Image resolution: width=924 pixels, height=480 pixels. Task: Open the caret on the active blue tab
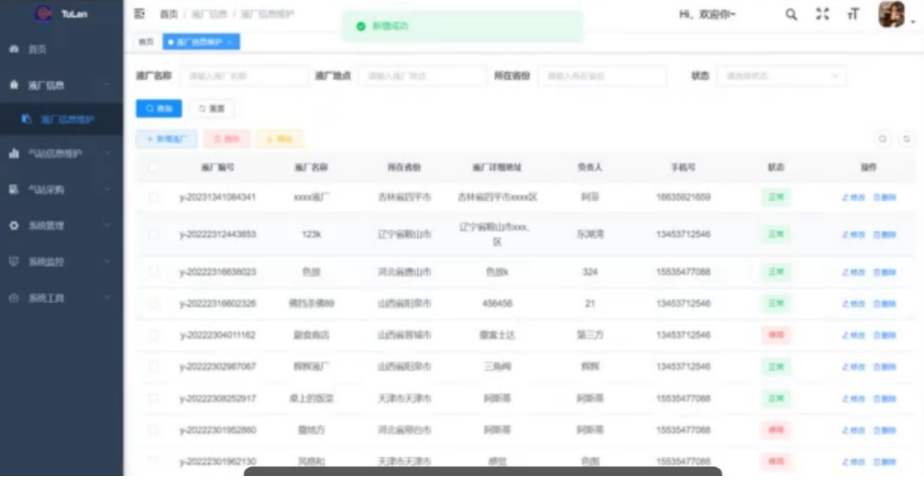pyautogui.click(x=230, y=42)
